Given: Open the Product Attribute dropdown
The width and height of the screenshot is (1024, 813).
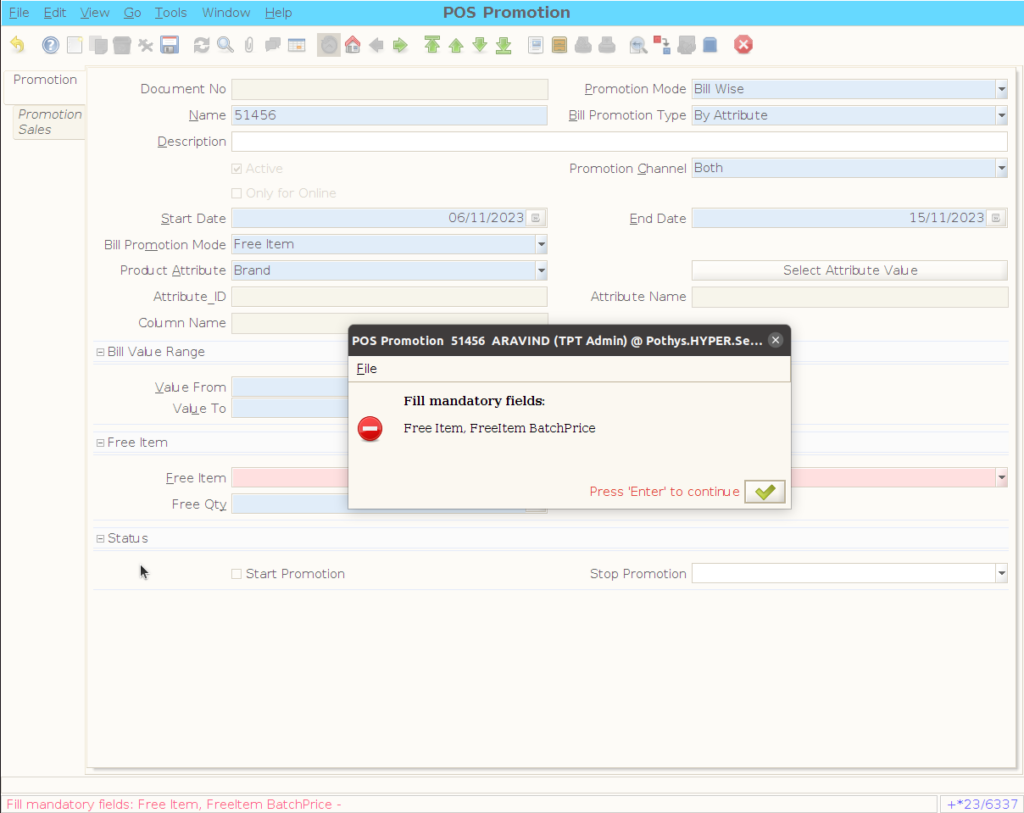Looking at the screenshot, I should [541, 270].
